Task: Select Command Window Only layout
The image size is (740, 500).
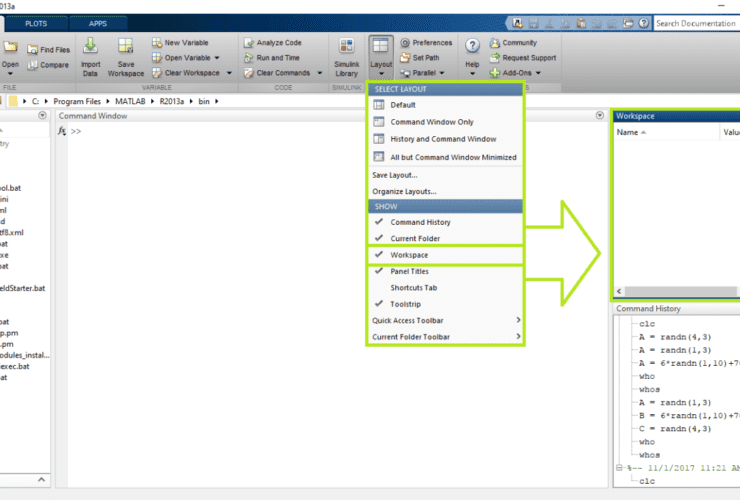Action: 445,122
